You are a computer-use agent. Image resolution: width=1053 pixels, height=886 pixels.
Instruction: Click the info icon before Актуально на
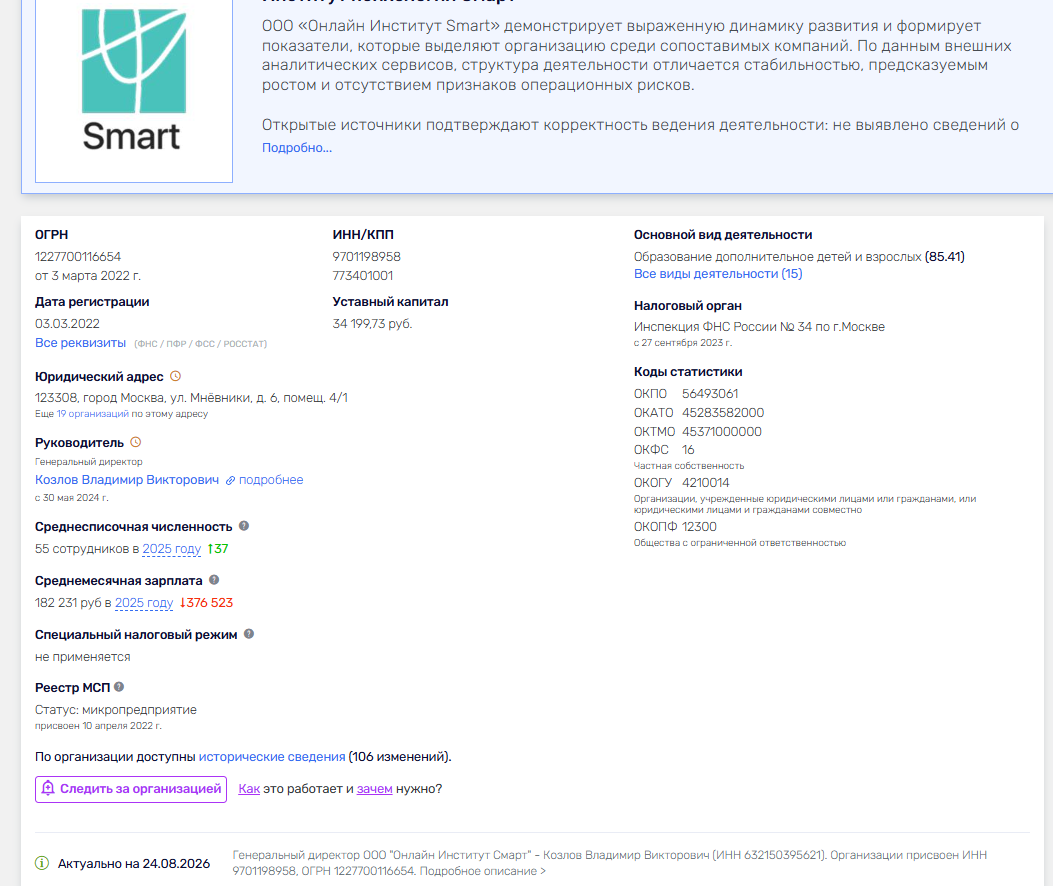click(42, 863)
